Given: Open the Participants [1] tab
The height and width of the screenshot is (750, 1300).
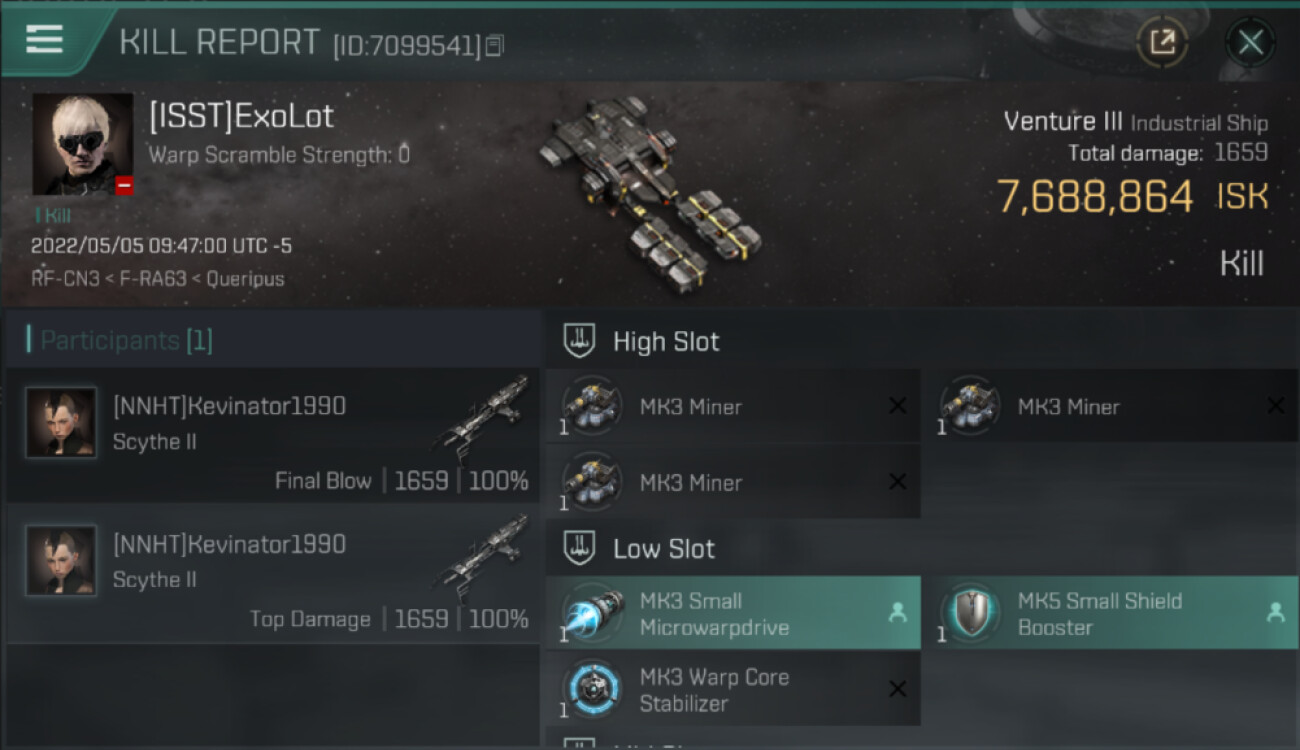Looking at the screenshot, I should pyautogui.click(x=120, y=340).
